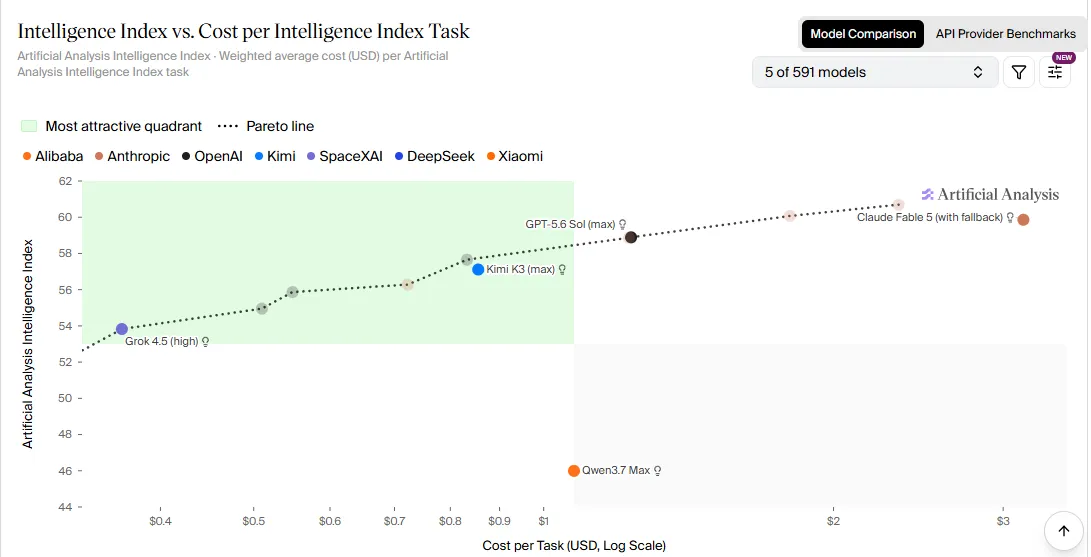The image size is (1091, 557).
Task: Open the chart settings sliders icon
Action: [x=1055, y=72]
